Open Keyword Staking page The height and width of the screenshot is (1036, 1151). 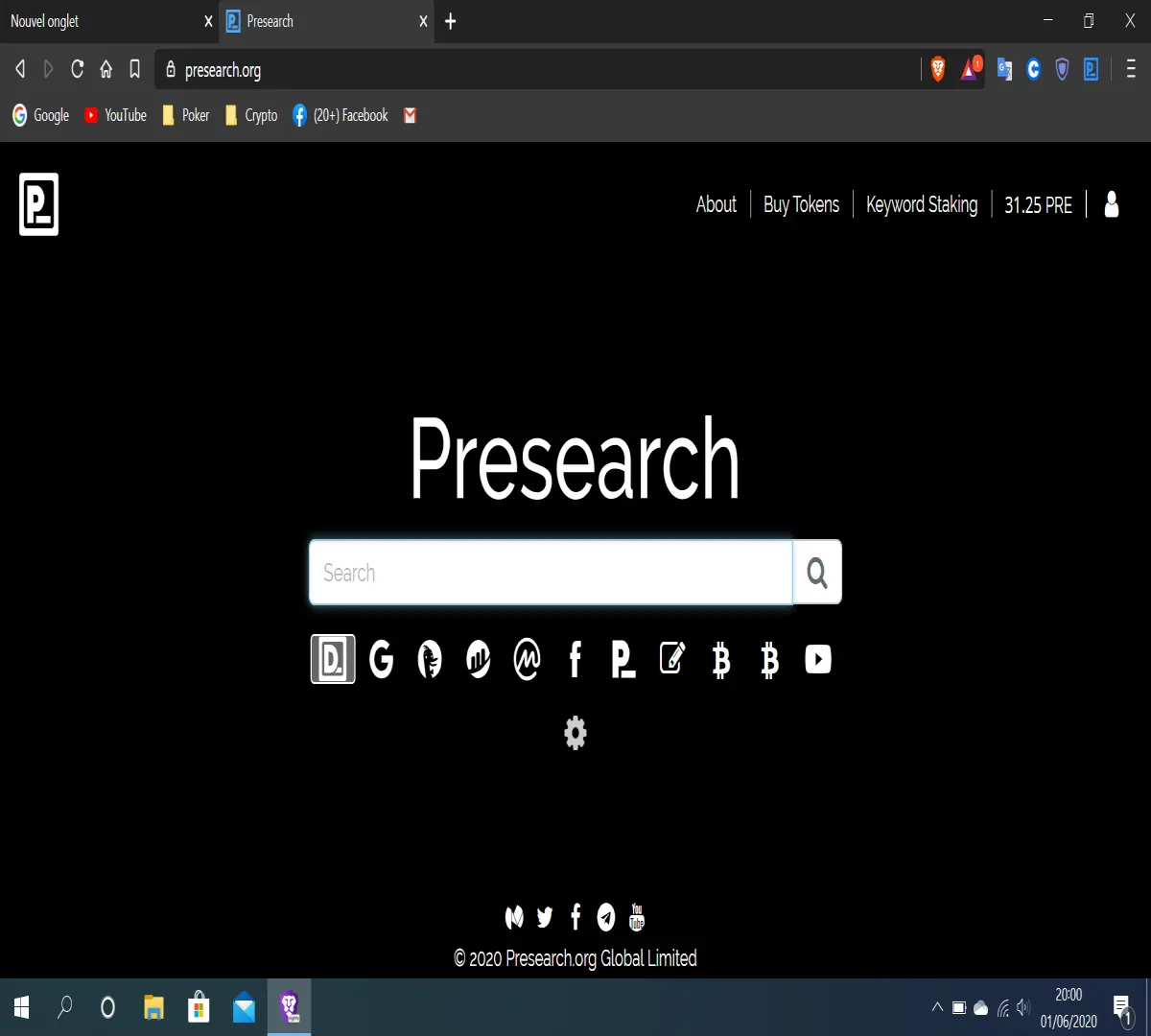[x=922, y=204]
